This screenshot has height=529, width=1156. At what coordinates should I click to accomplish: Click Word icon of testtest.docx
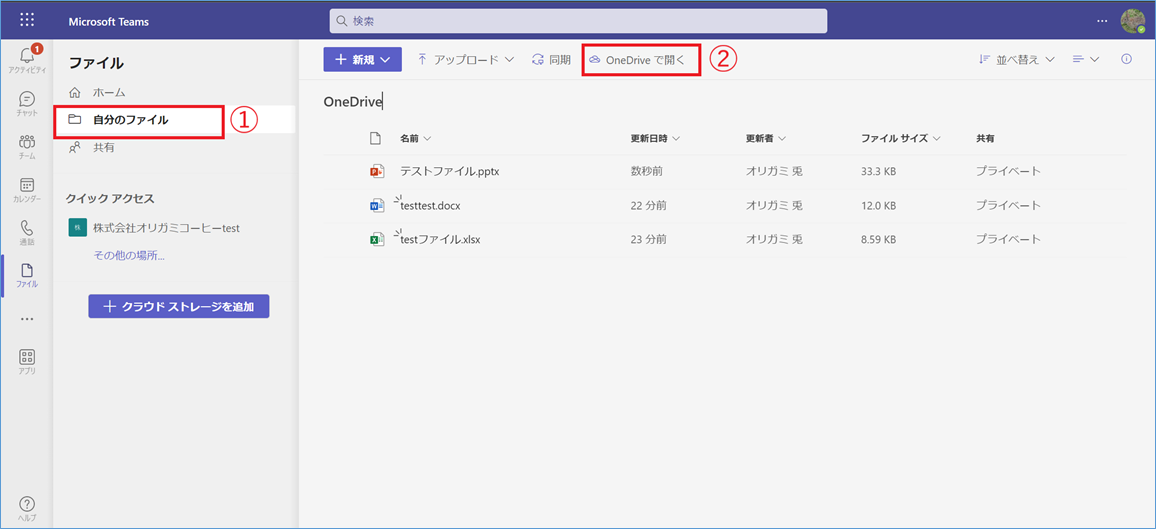pos(377,206)
